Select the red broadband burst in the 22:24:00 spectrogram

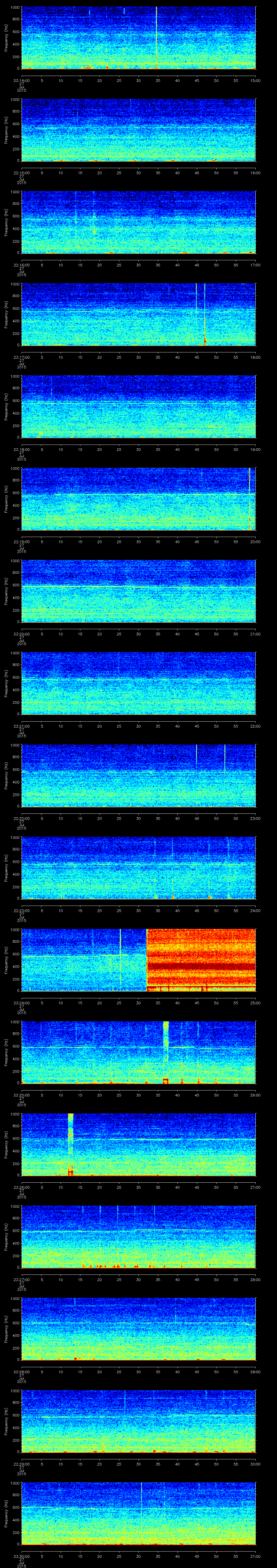point(201,960)
